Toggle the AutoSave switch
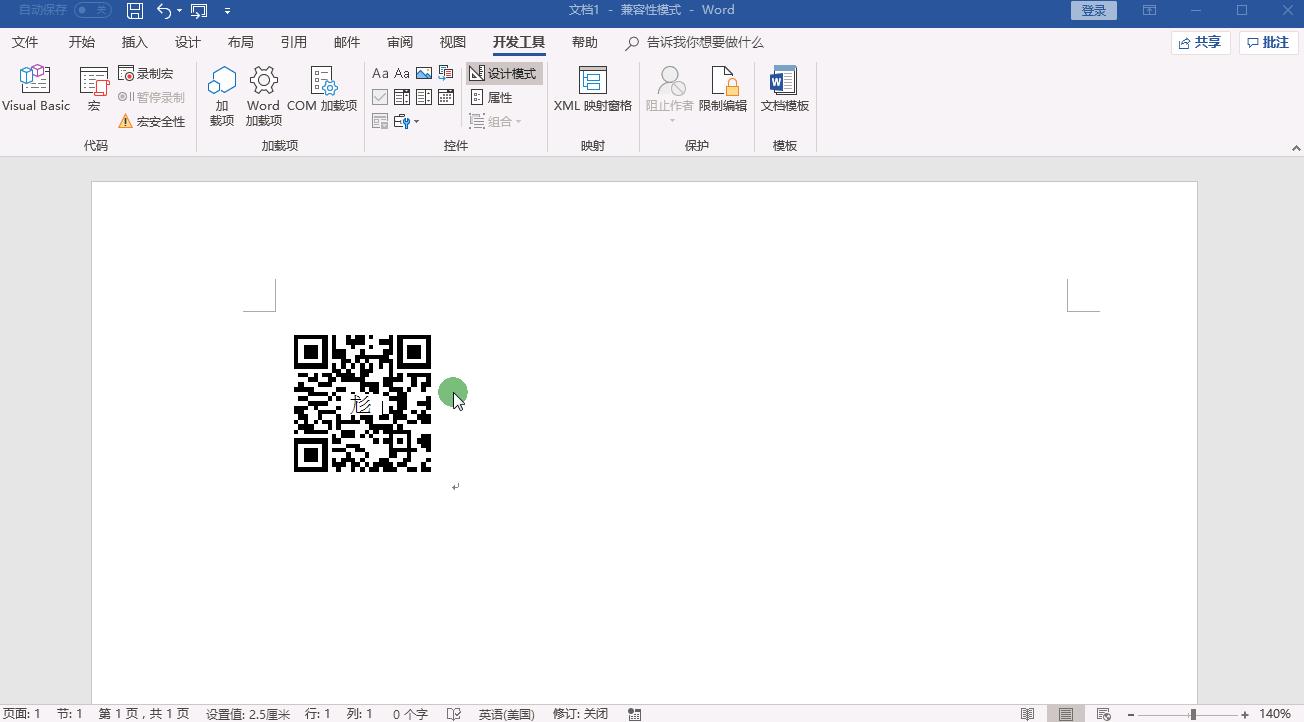 click(92, 9)
